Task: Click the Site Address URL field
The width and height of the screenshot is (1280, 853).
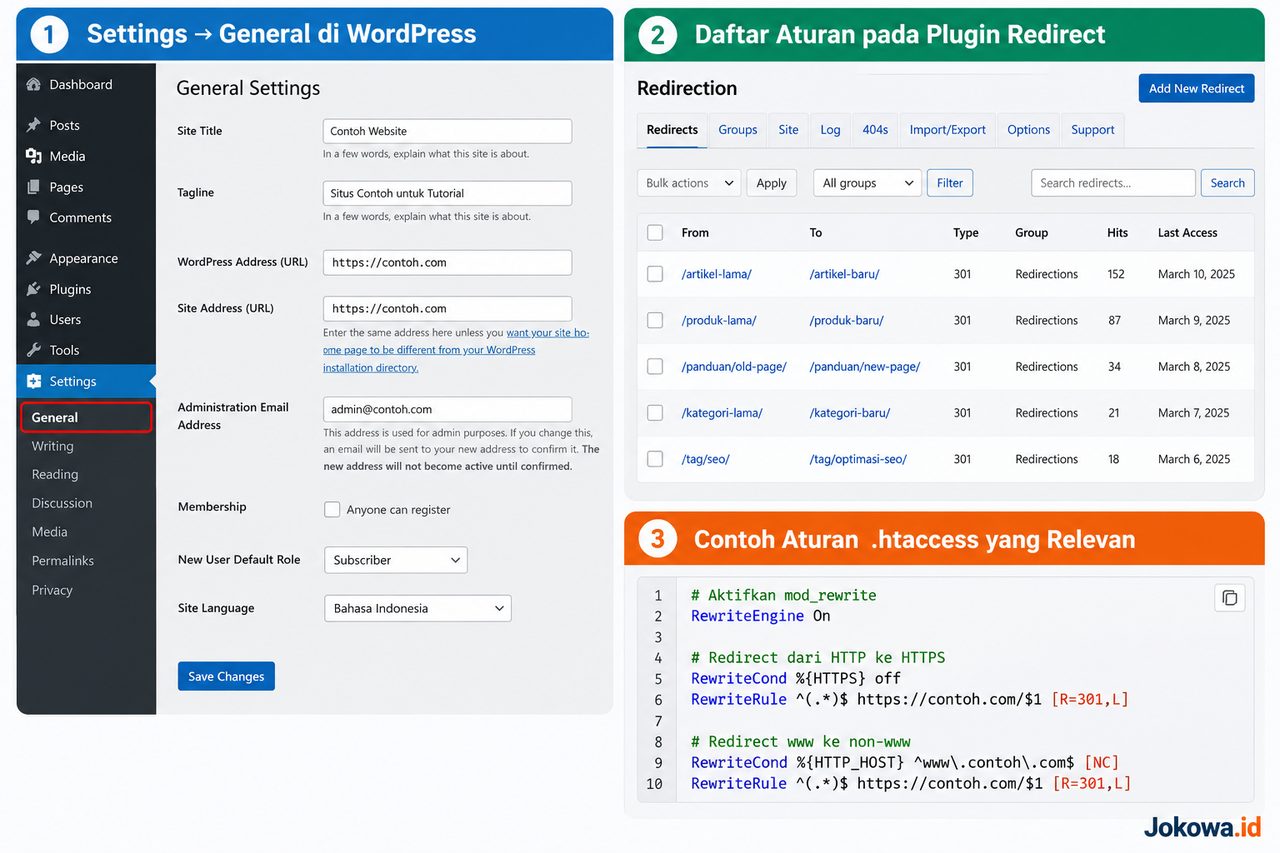Action: tap(447, 308)
